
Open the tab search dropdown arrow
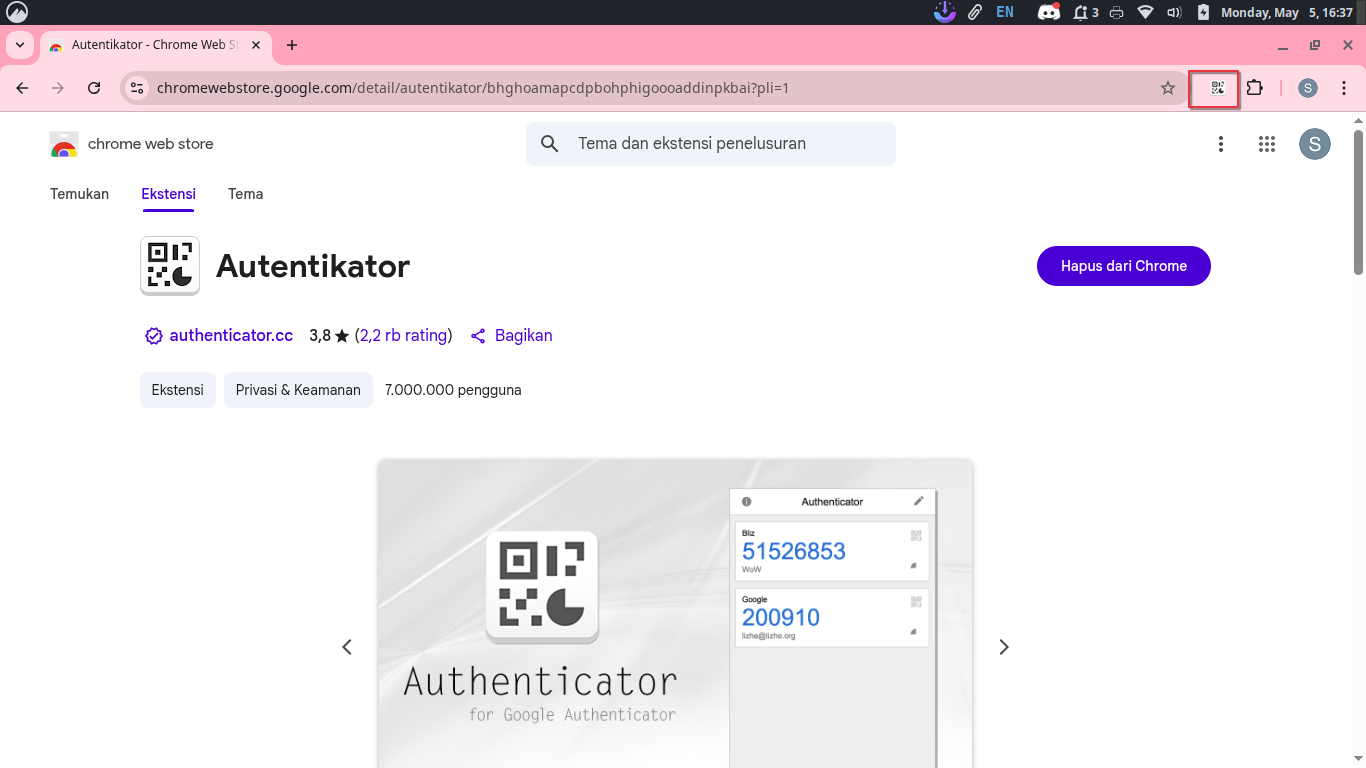click(x=19, y=45)
